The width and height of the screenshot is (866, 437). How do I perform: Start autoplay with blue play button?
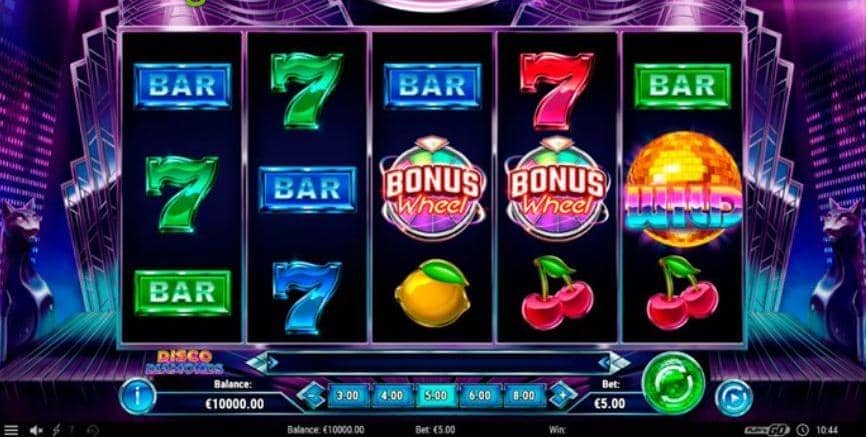[x=733, y=398]
